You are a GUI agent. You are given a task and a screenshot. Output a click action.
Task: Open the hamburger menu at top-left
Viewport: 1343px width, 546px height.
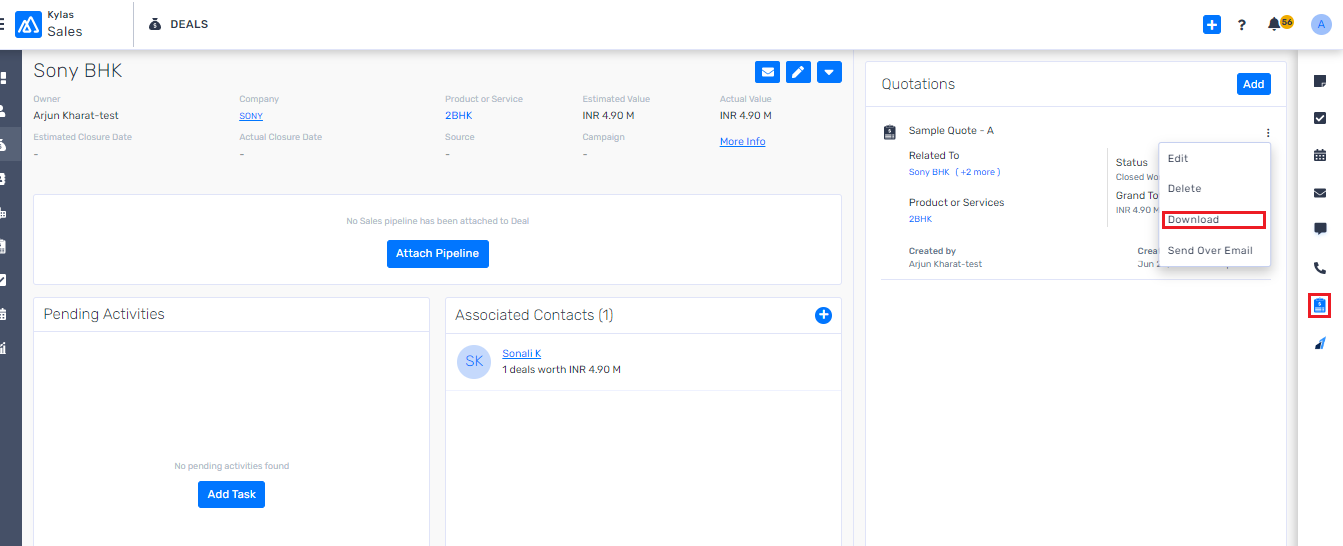click(3, 24)
